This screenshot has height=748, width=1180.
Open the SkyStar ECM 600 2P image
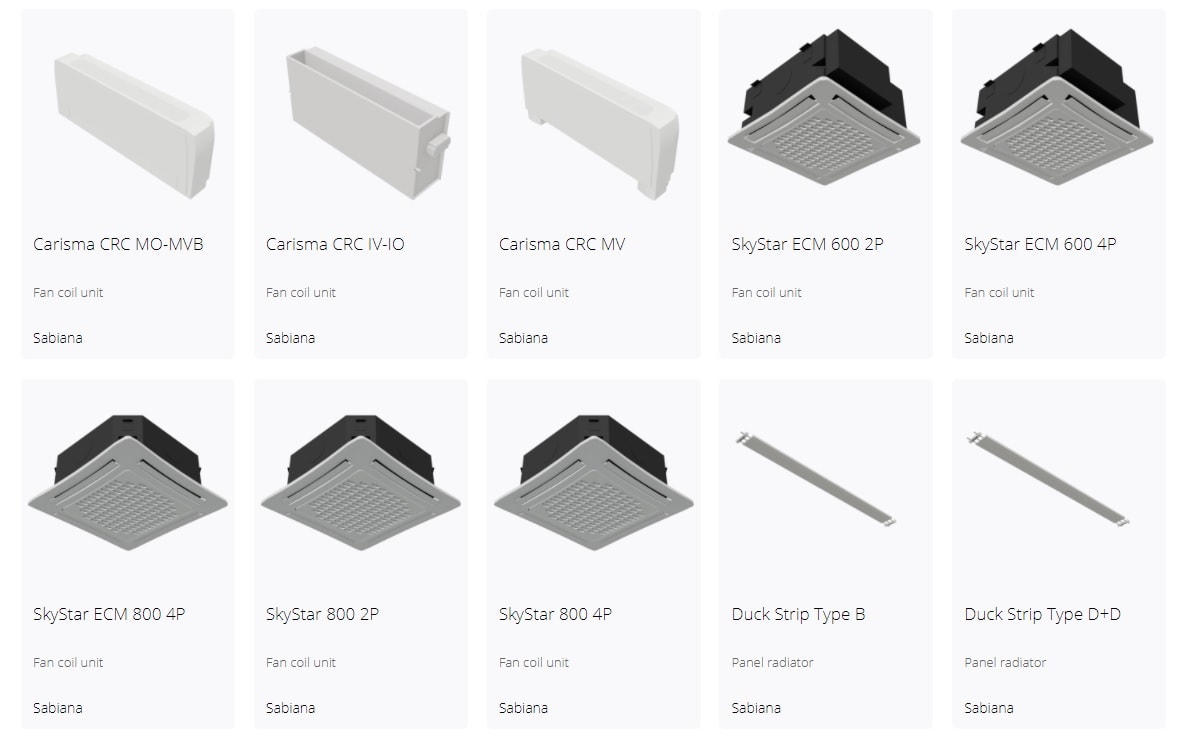pyautogui.click(x=824, y=107)
